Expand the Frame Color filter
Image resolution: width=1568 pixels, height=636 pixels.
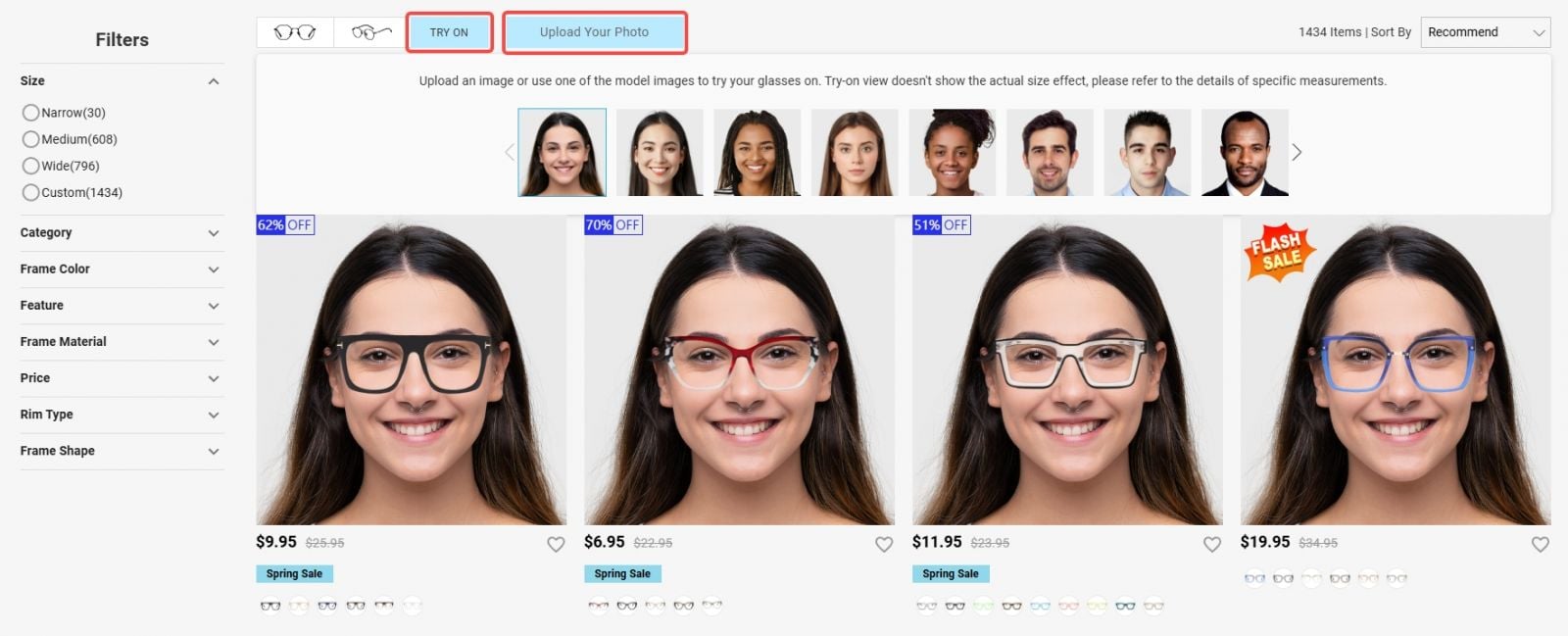coord(122,269)
